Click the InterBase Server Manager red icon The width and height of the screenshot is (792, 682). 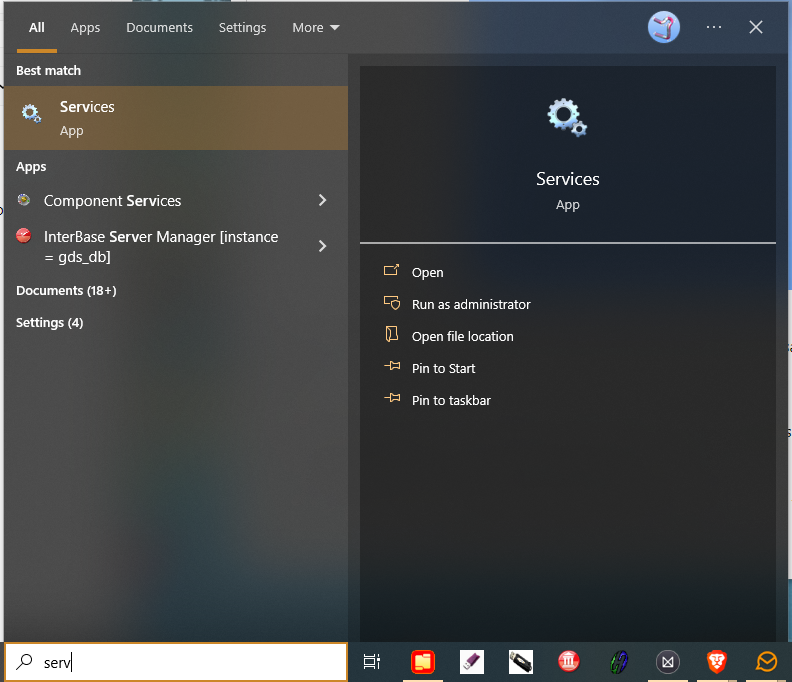24,236
